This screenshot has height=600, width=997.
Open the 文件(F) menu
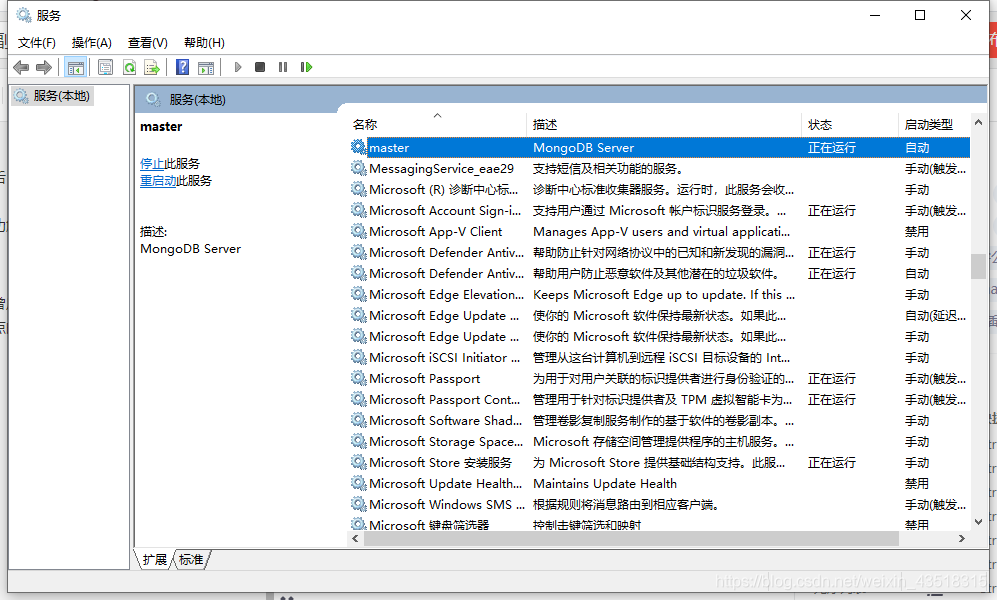click(36, 43)
